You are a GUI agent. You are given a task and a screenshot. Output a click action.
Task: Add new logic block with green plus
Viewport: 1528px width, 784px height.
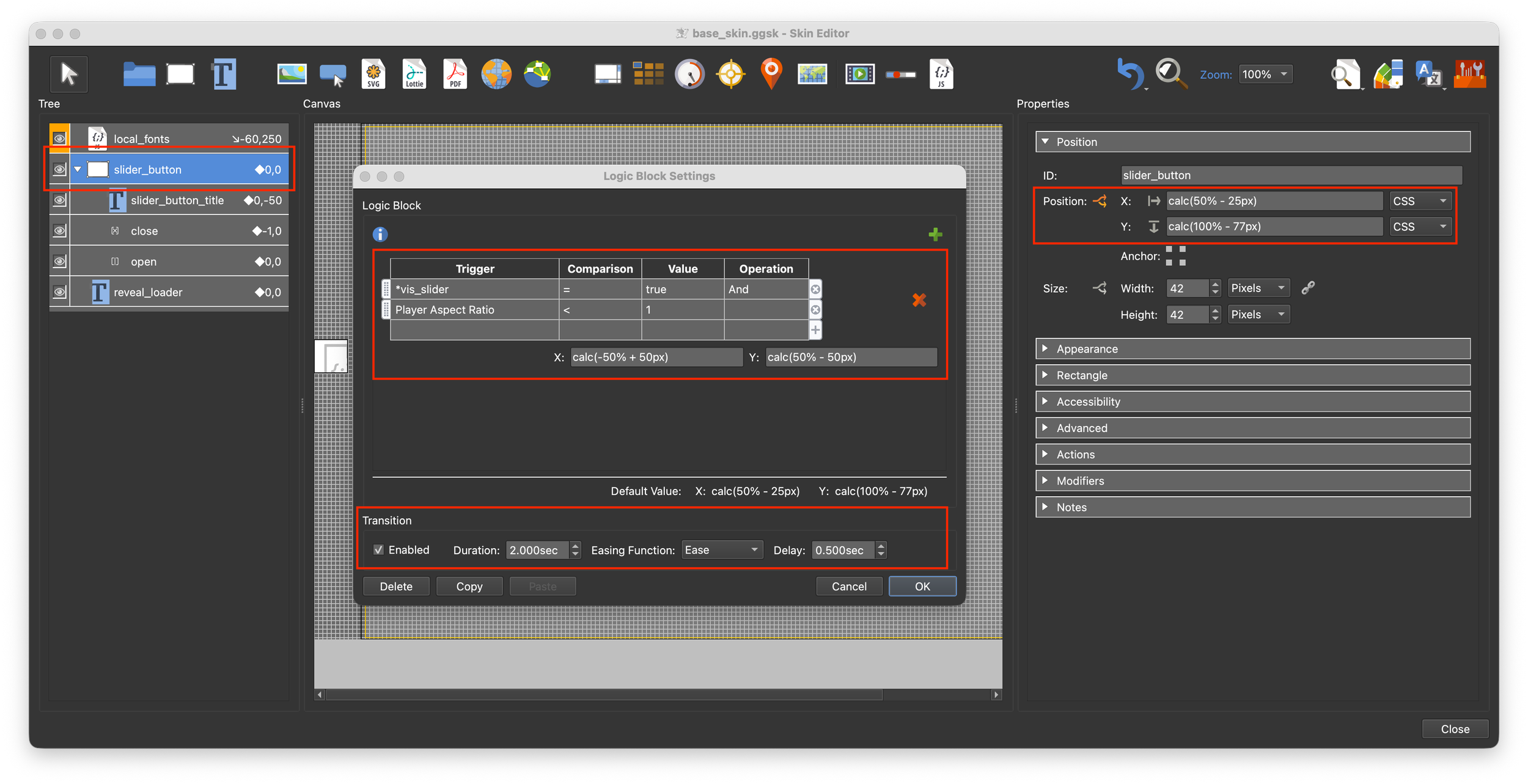click(x=935, y=235)
